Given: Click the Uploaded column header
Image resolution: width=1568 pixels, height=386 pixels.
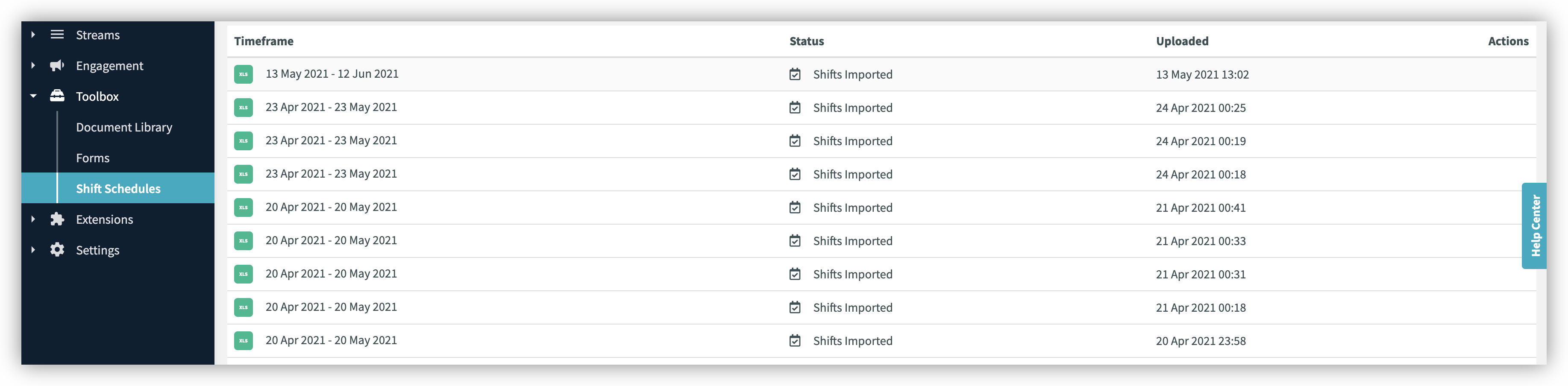Looking at the screenshot, I should pos(1181,41).
